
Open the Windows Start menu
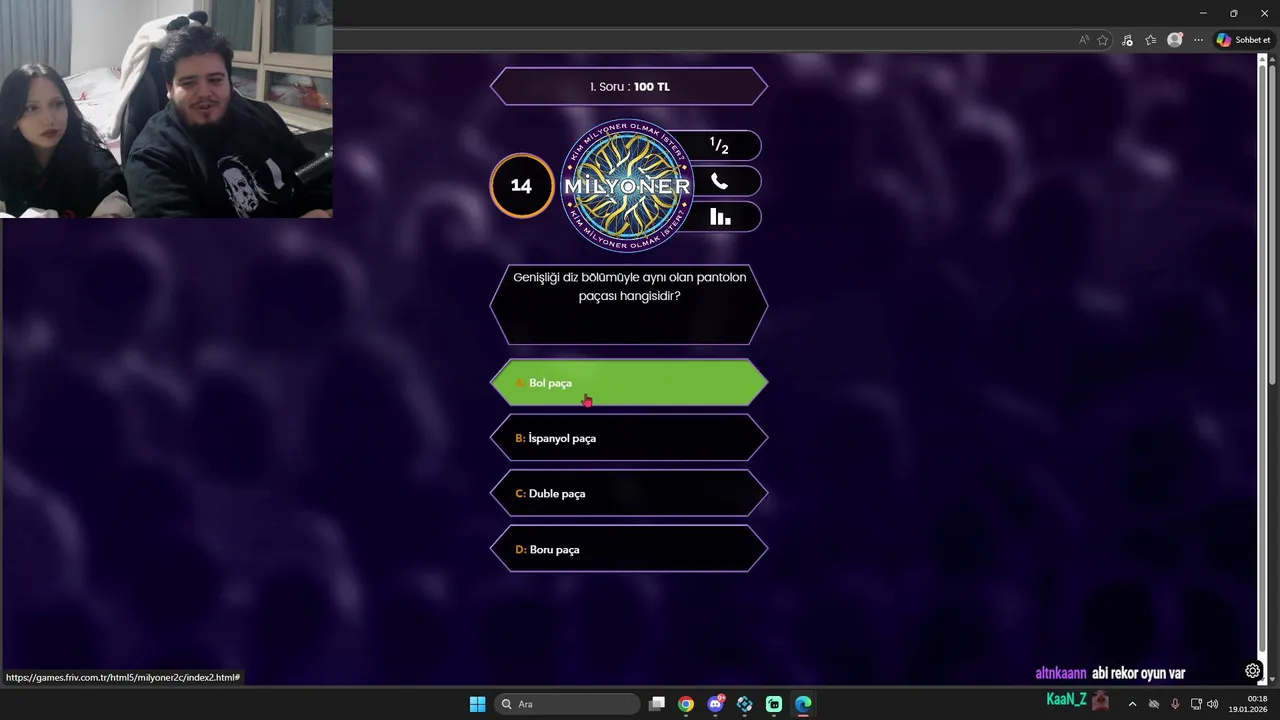477,704
